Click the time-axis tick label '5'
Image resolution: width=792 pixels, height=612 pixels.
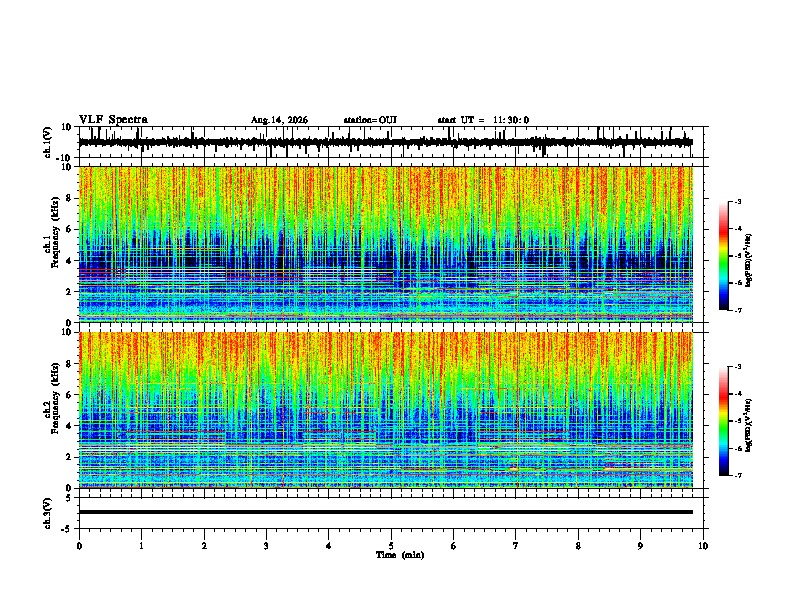pyautogui.click(x=391, y=546)
